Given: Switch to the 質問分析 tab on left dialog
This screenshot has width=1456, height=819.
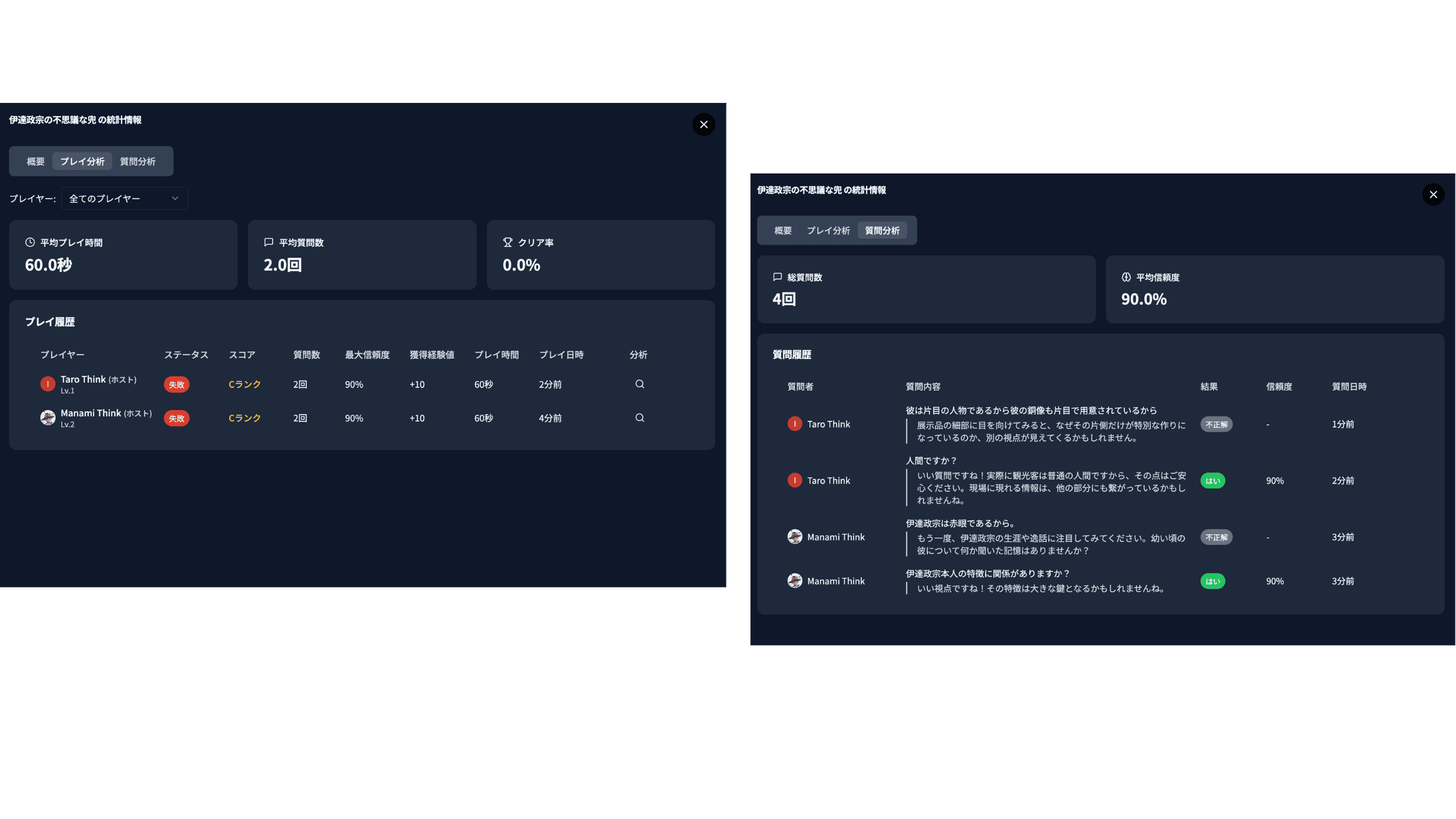Looking at the screenshot, I should coord(137,161).
